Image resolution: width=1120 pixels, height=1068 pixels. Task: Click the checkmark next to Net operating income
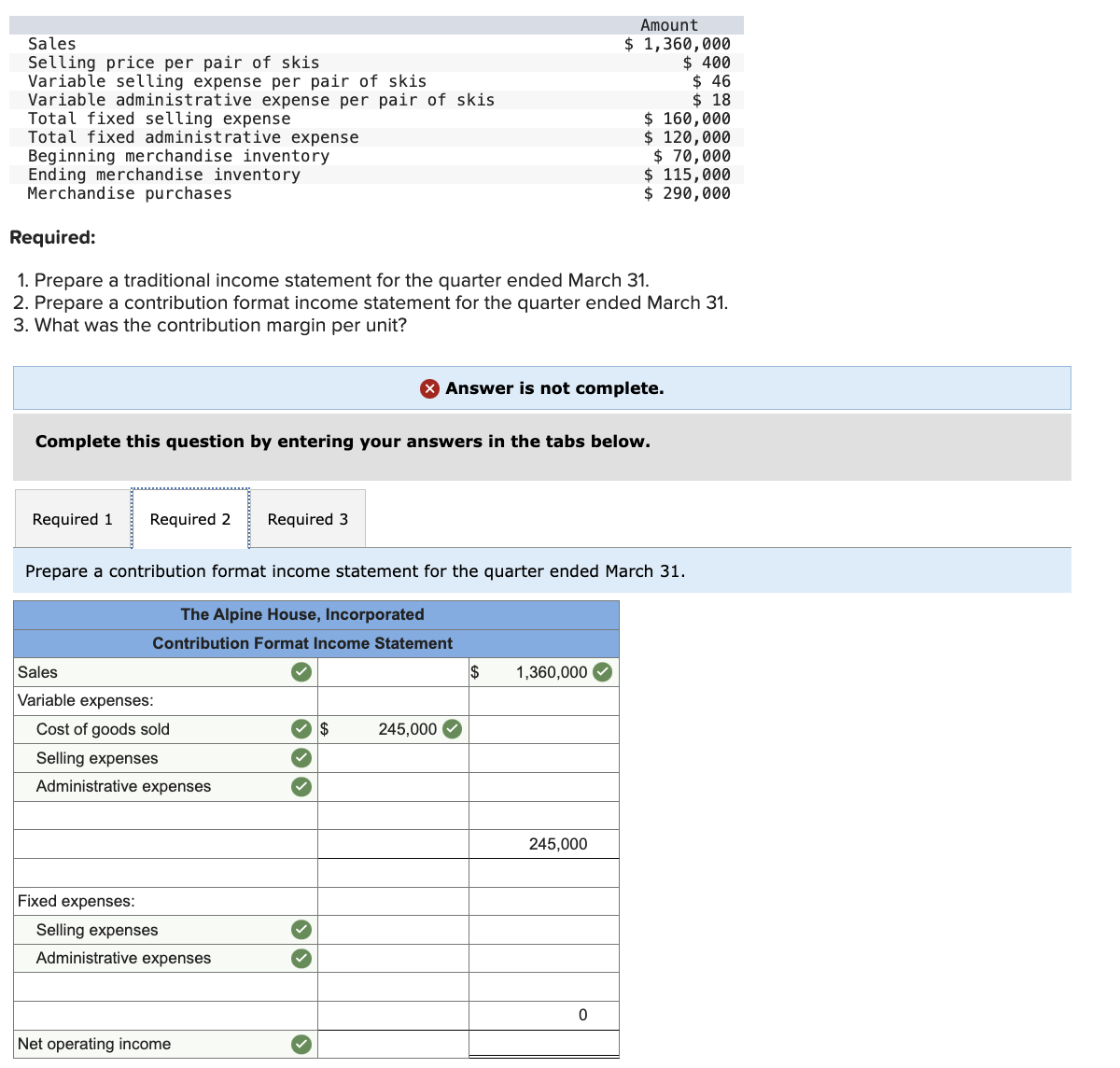pyautogui.click(x=301, y=1044)
